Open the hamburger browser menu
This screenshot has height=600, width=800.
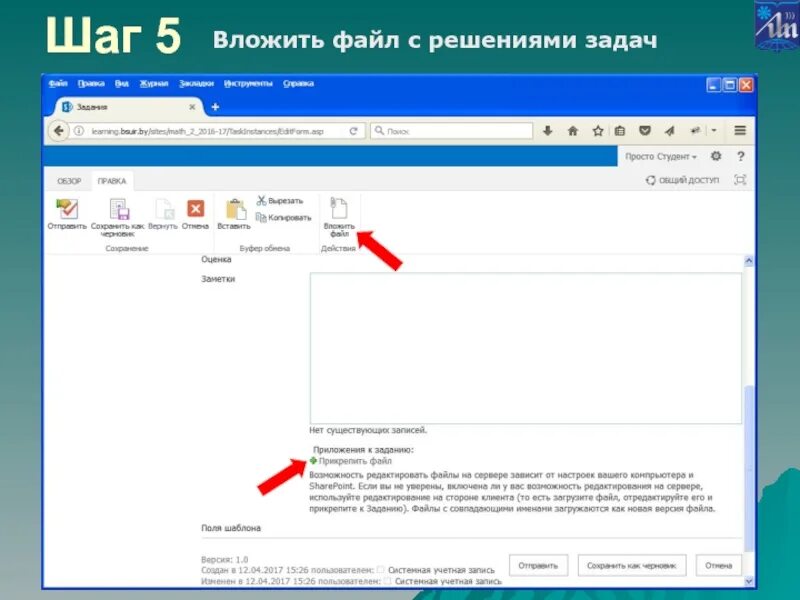(x=740, y=131)
